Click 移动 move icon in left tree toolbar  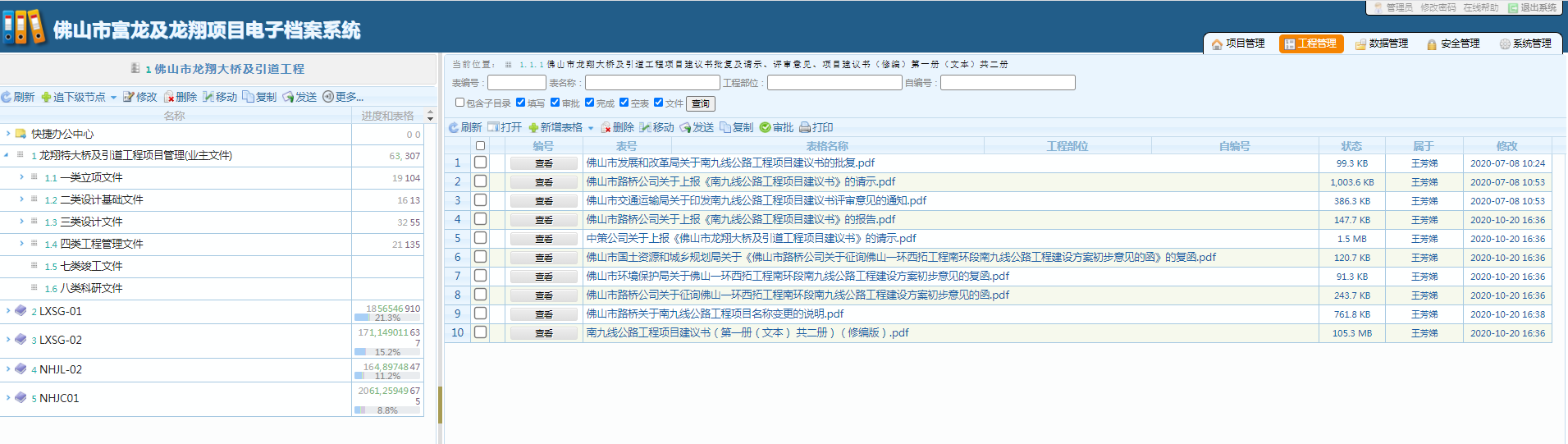(x=208, y=97)
